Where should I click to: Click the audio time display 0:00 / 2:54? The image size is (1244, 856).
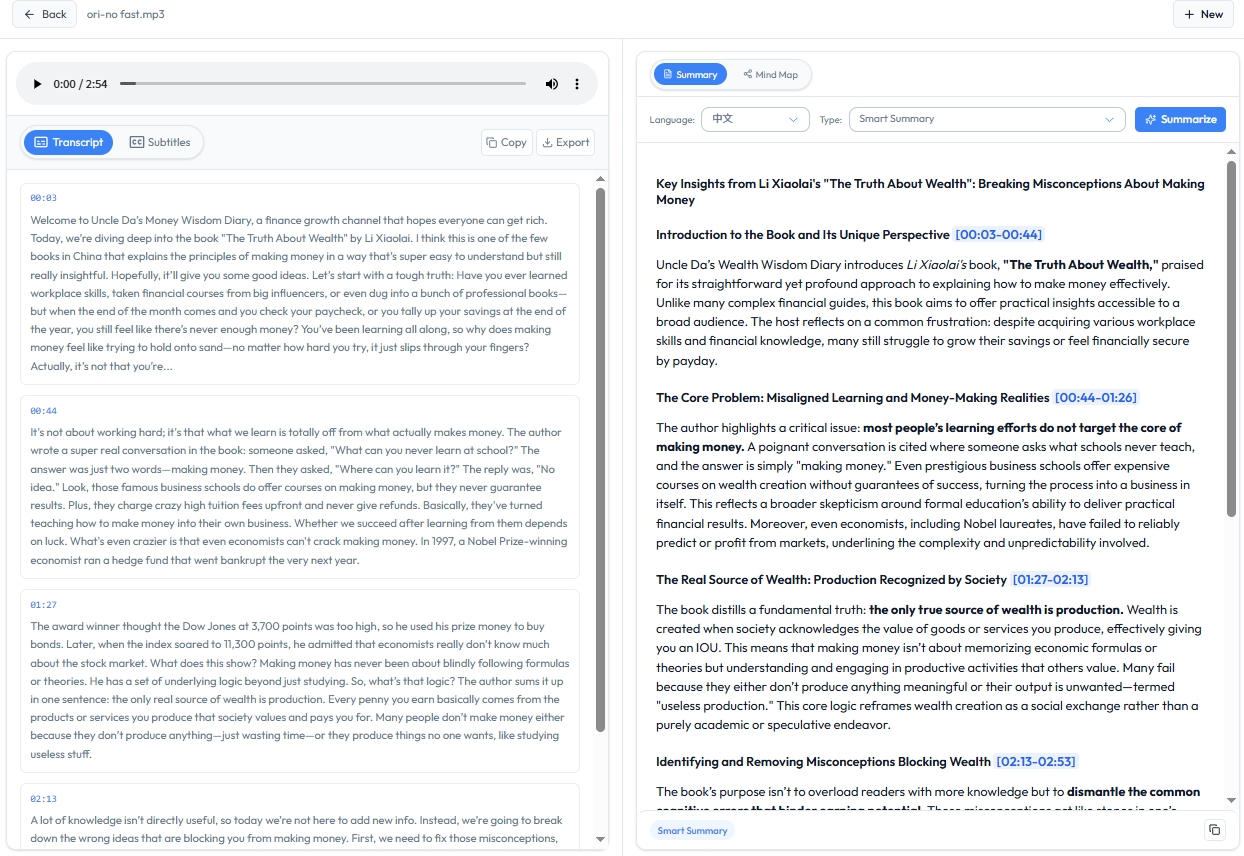80,84
